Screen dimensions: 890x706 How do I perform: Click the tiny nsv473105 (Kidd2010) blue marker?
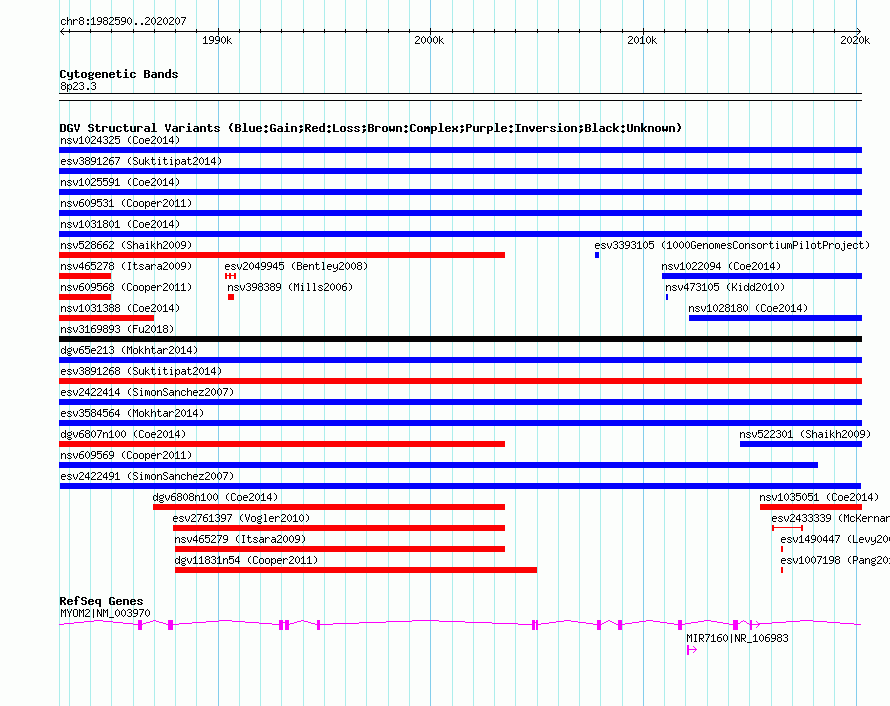667,297
